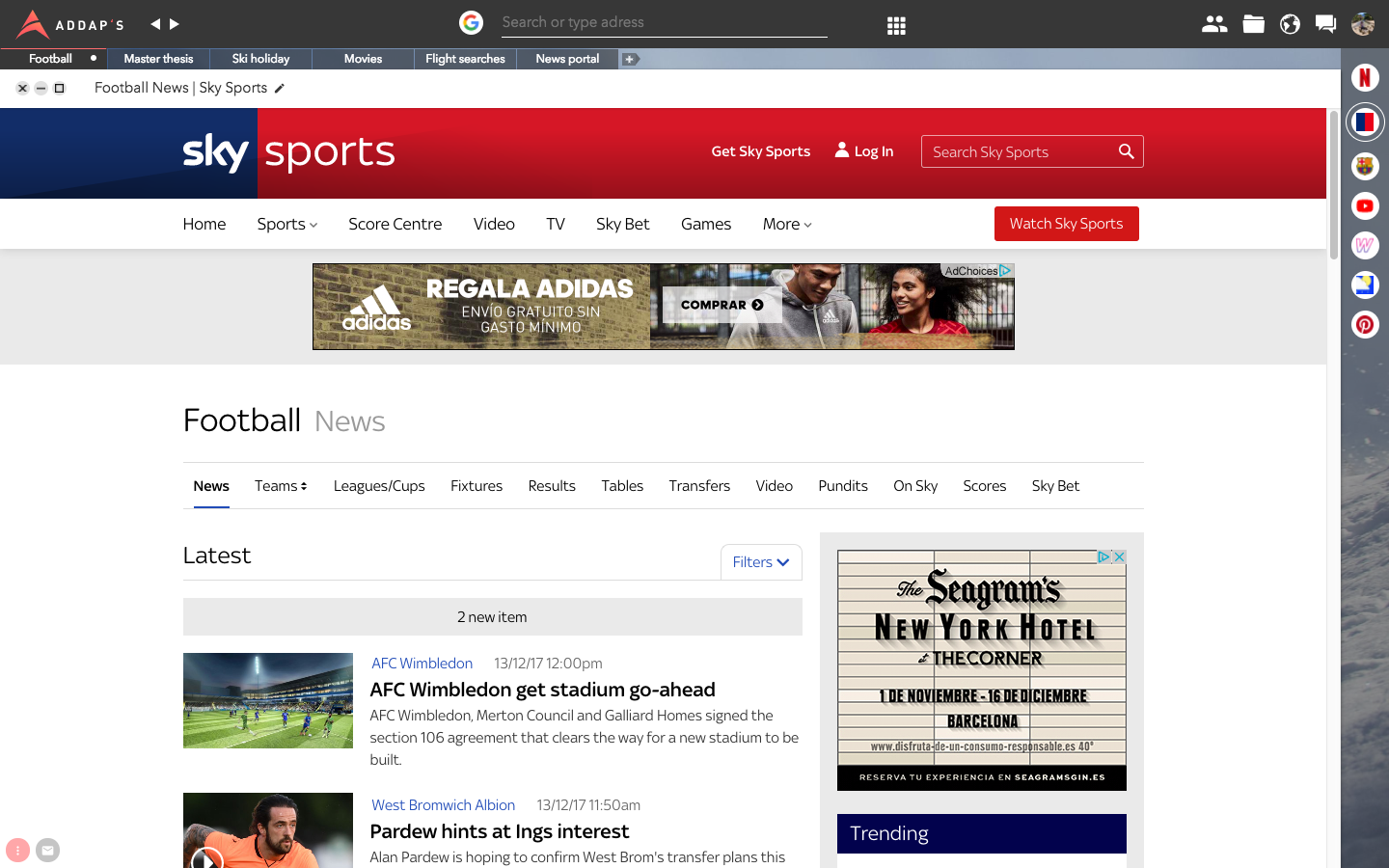This screenshot has height=868, width=1389.
Task: Open the YouTube sidebar shortcut
Action: pos(1364,205)
